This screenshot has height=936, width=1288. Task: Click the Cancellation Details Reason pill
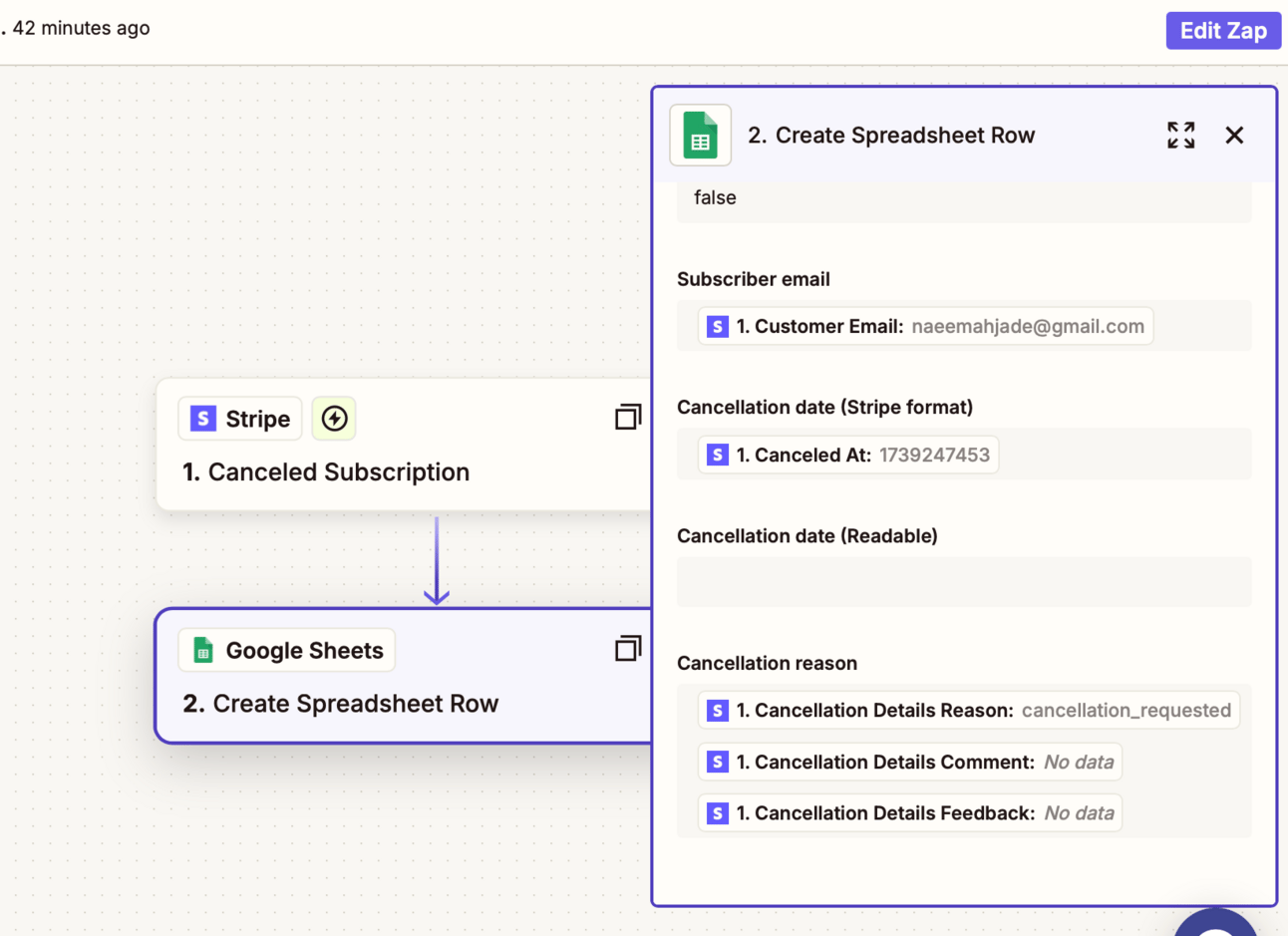pos(969,710)
